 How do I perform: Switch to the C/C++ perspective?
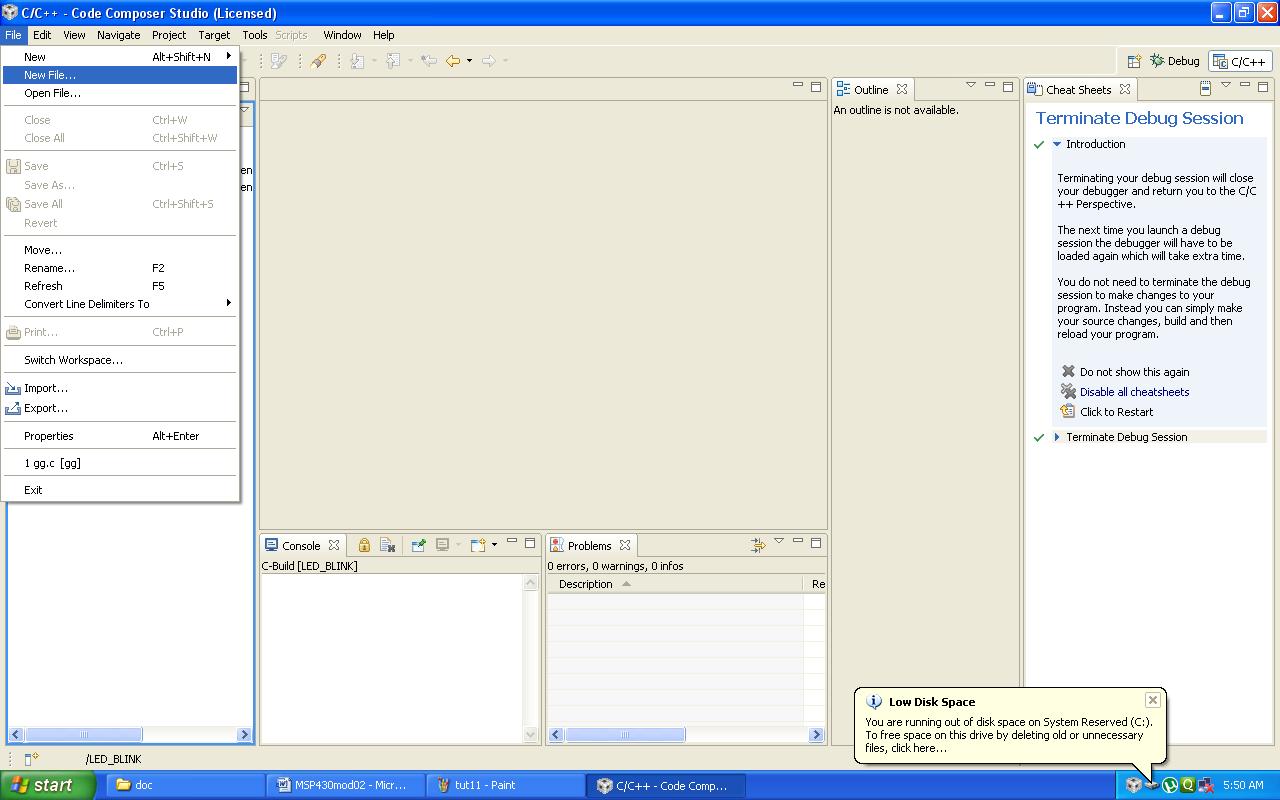1240,62
